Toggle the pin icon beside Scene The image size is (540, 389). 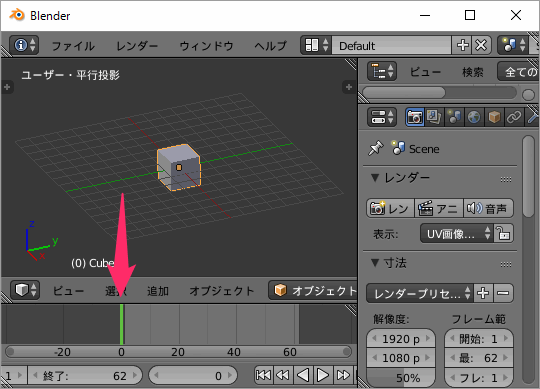[375, 148]
